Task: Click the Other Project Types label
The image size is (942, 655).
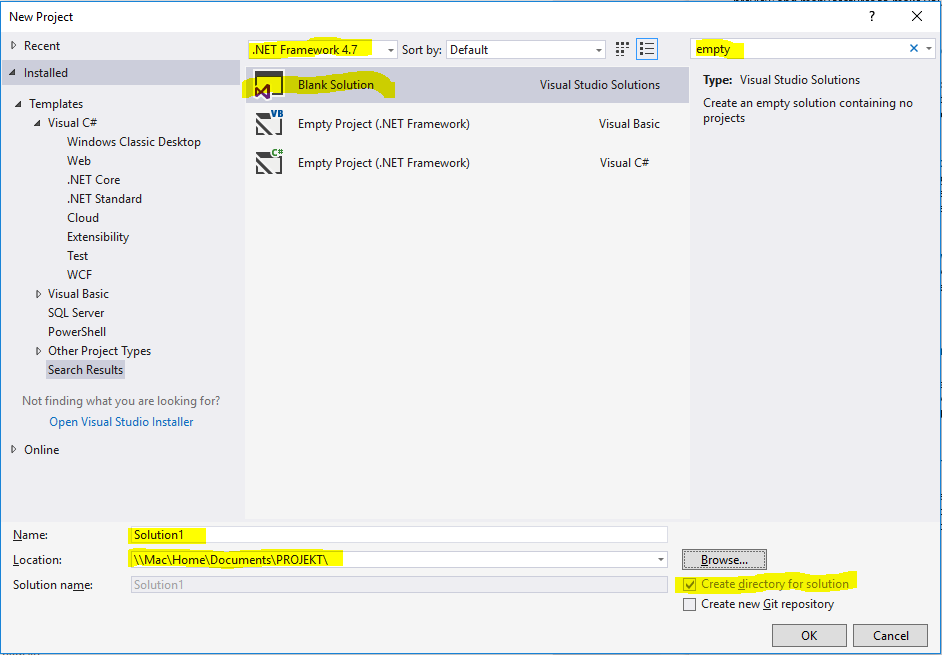Action: coord(99,351)
